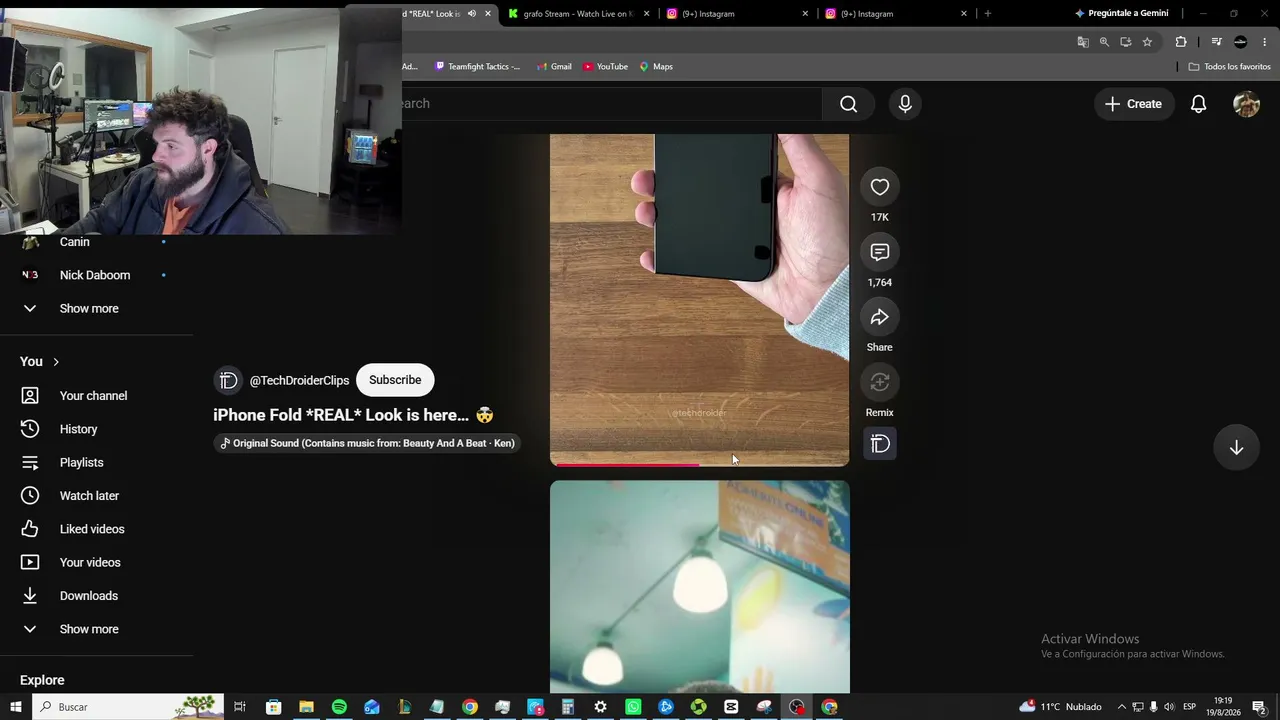Open the Original Sound music link
The width and height of the screenshot is (1280, 720).
(x=367, y=443)
